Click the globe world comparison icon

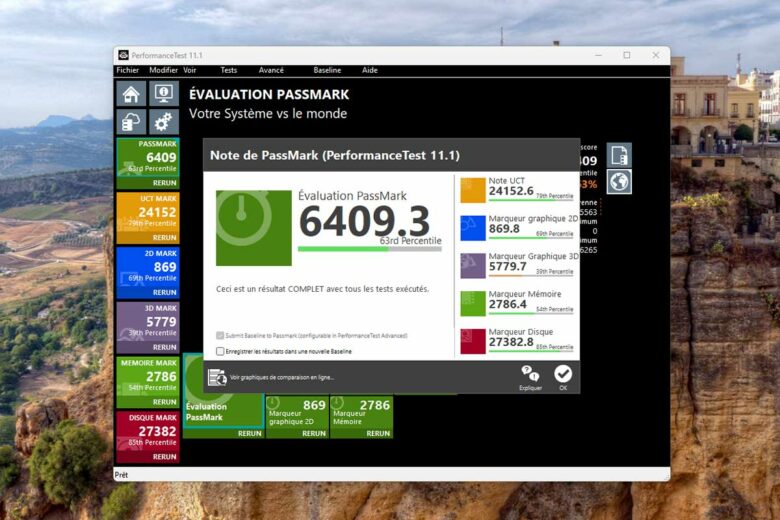[619, 182]
